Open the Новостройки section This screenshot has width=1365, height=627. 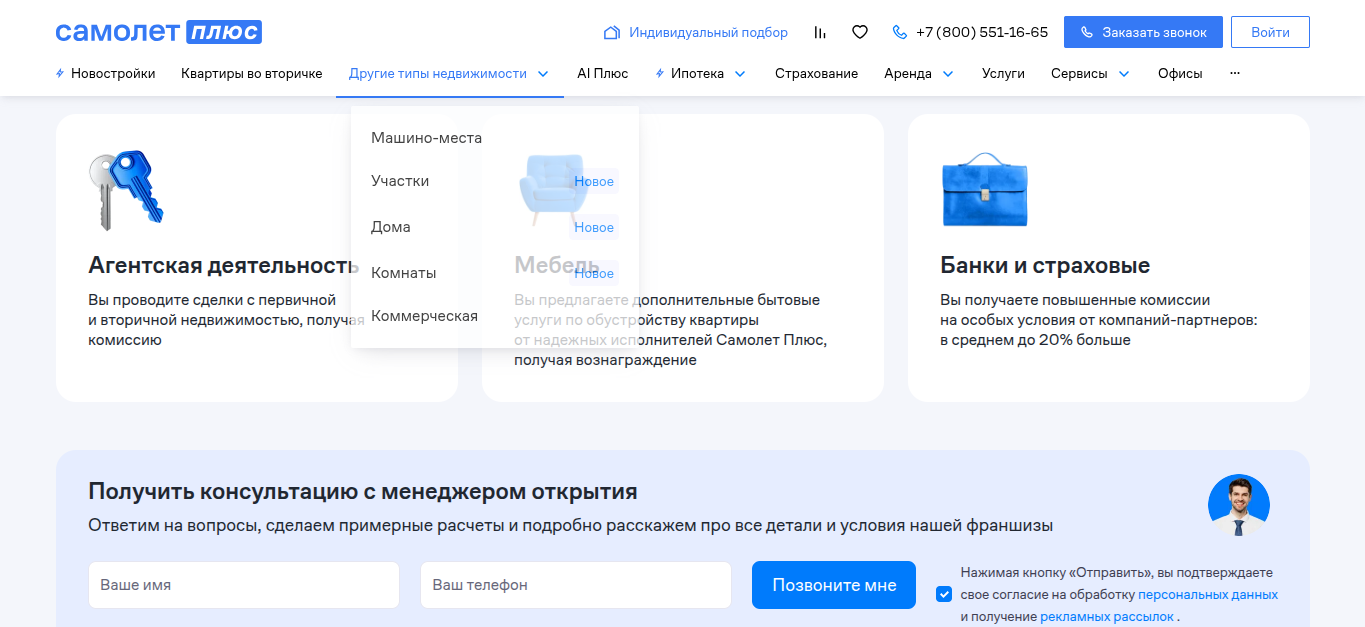(113, 73)
